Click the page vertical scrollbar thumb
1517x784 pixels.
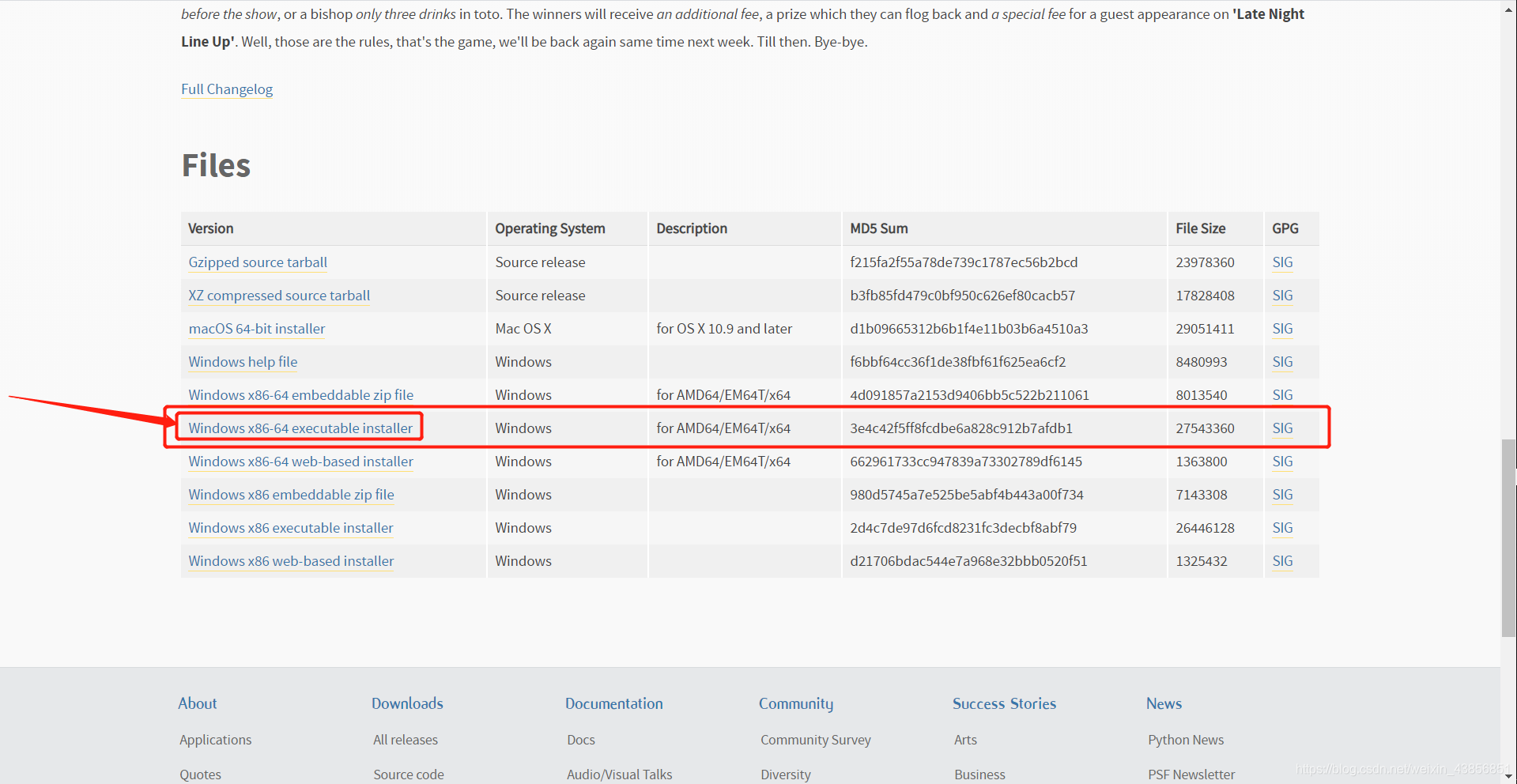point(1508,537)
